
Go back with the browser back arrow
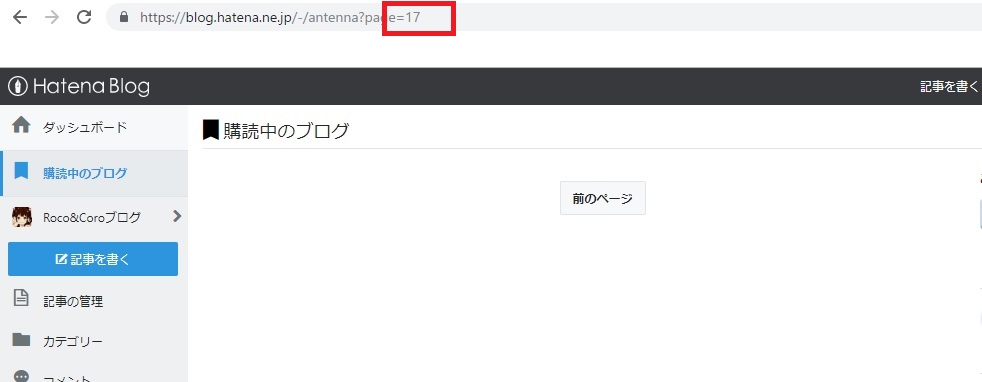click(20, 18)
